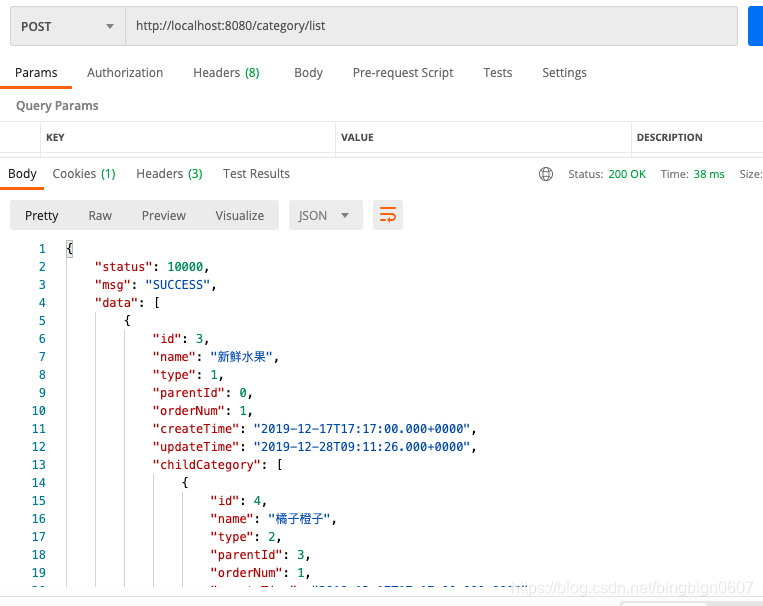The width and height of the screenshot is (763, 606).
Task: Click the createTime value line
Action: click(x=314, y=429)
